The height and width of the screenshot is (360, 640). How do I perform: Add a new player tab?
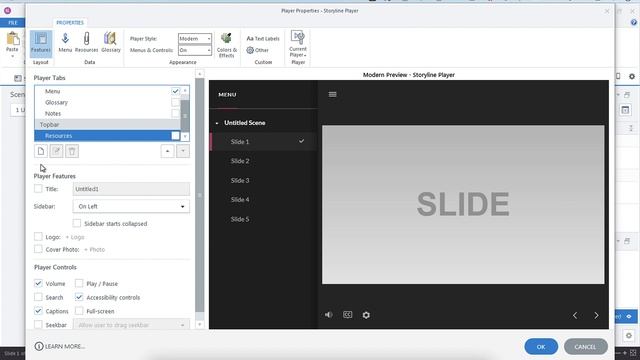[x=41, y=151]
